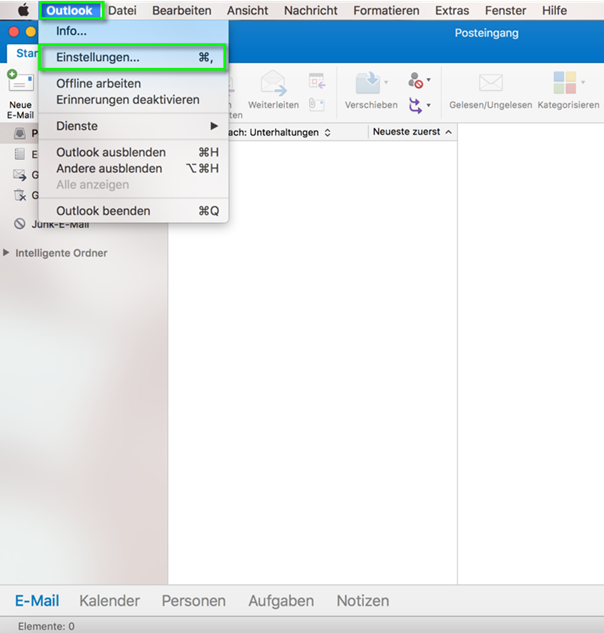This screenshot has height=633, width=604.
Task: Open the Nachricht menu
Action: pos(311,10)
